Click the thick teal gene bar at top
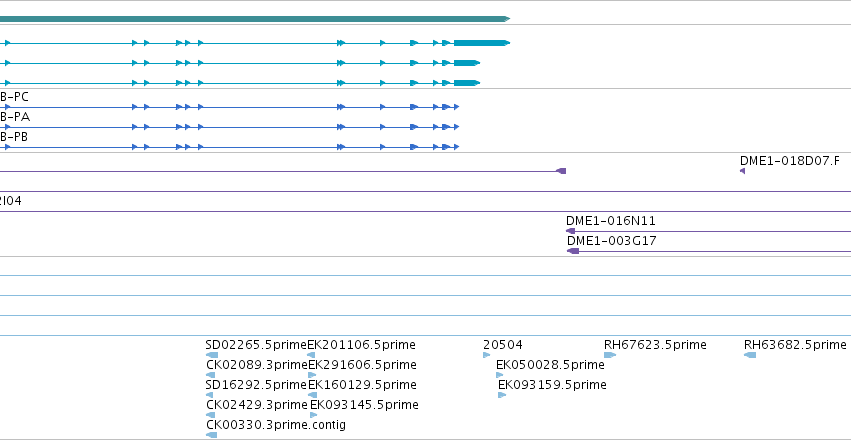The height and width of the screenshot is (440, 851). click(255, 19)
